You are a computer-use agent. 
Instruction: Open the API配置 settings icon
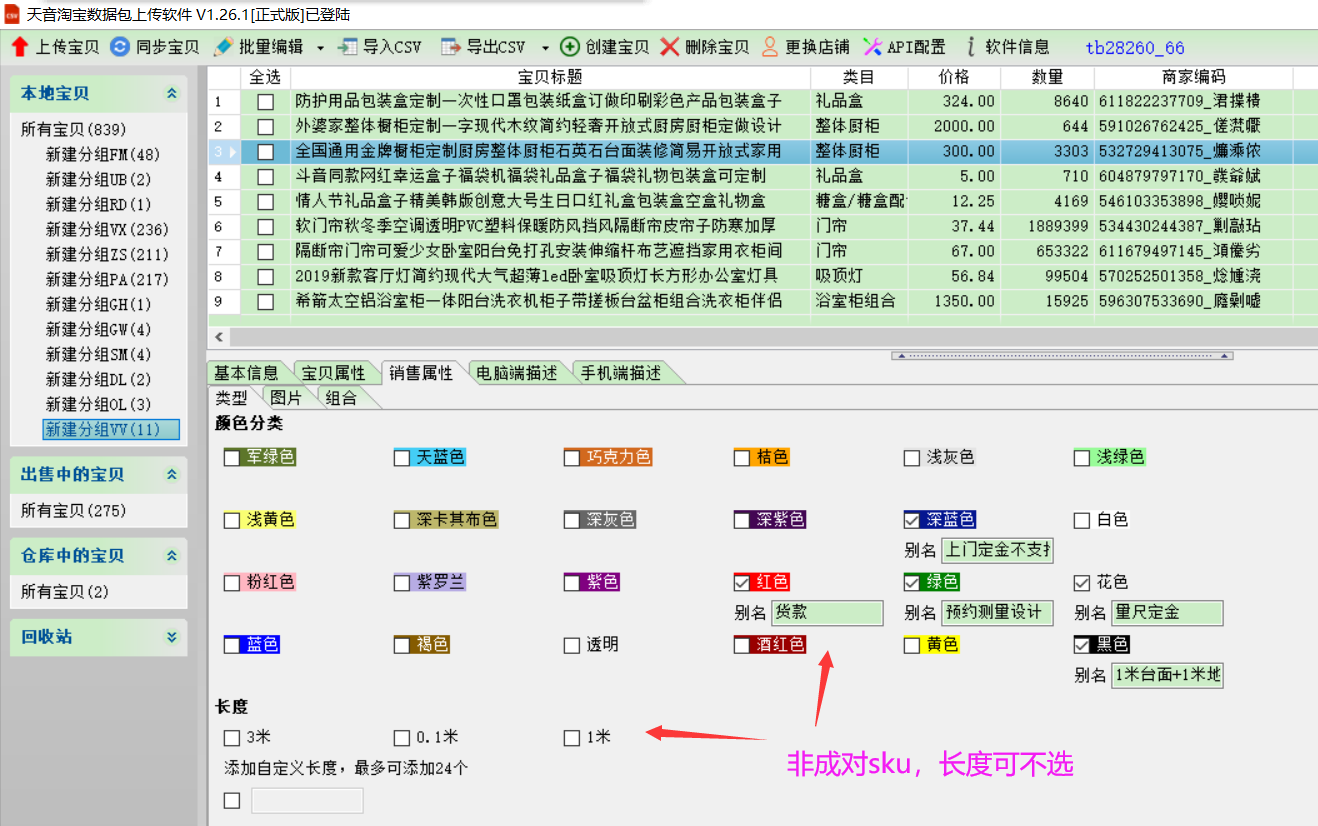872,47
